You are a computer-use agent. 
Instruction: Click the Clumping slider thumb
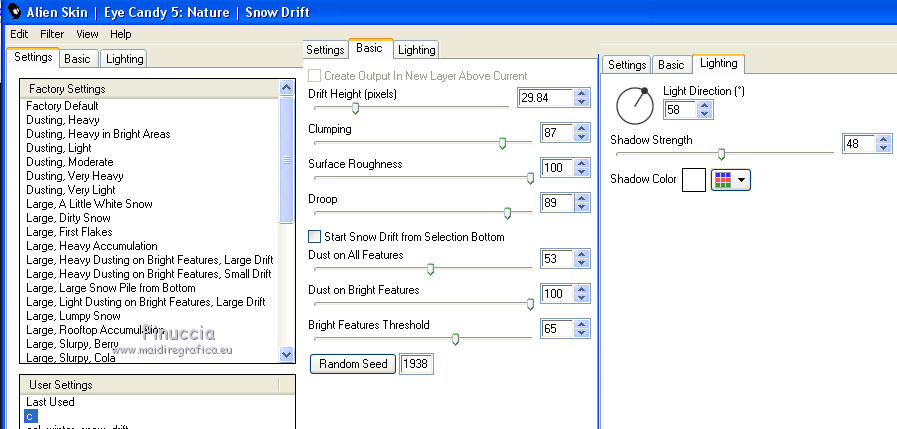(x=502, y=143)
